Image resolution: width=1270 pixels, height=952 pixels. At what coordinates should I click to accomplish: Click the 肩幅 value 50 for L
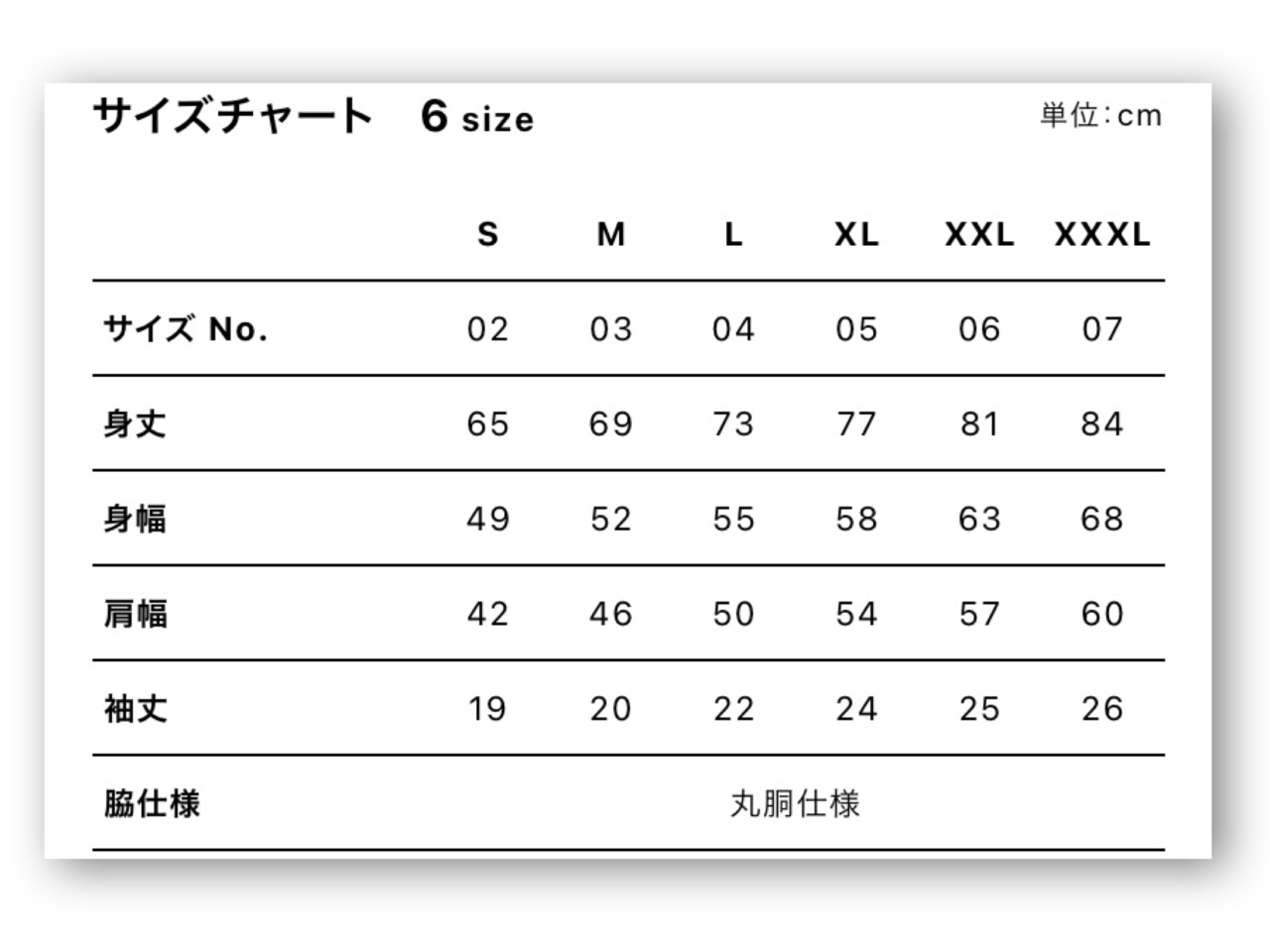pos(733,614)
